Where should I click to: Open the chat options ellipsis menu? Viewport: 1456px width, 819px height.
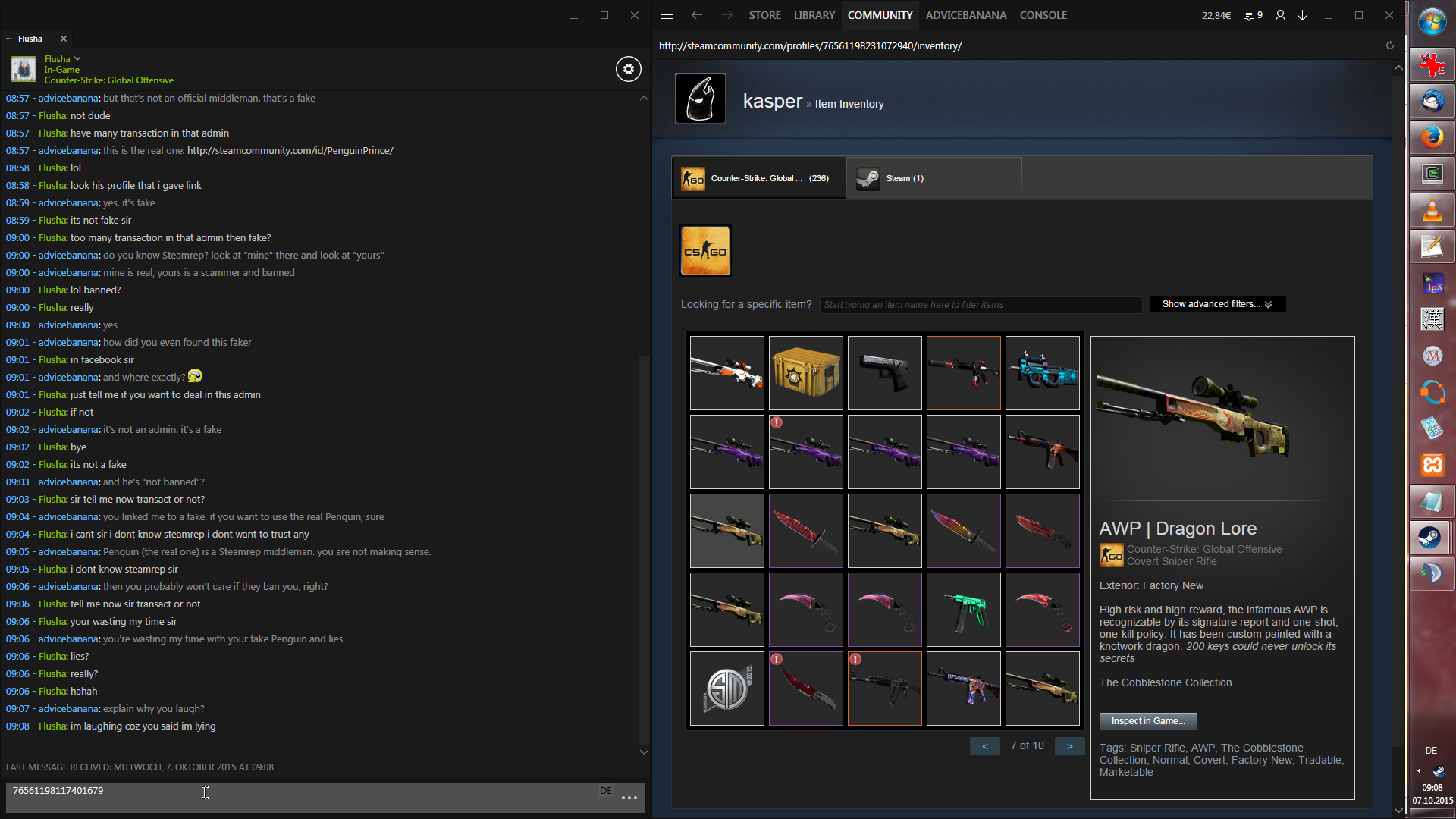click(x=629, y=798)
